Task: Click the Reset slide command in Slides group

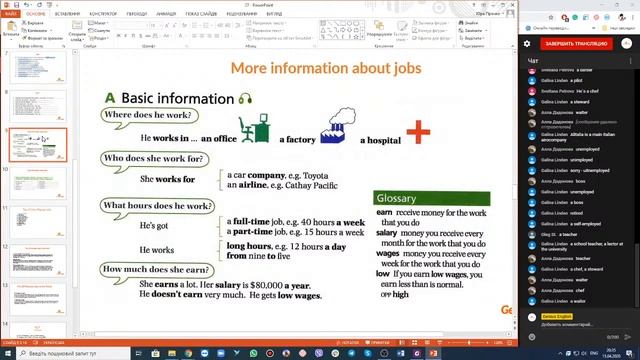Action: (x=99, y=31)
